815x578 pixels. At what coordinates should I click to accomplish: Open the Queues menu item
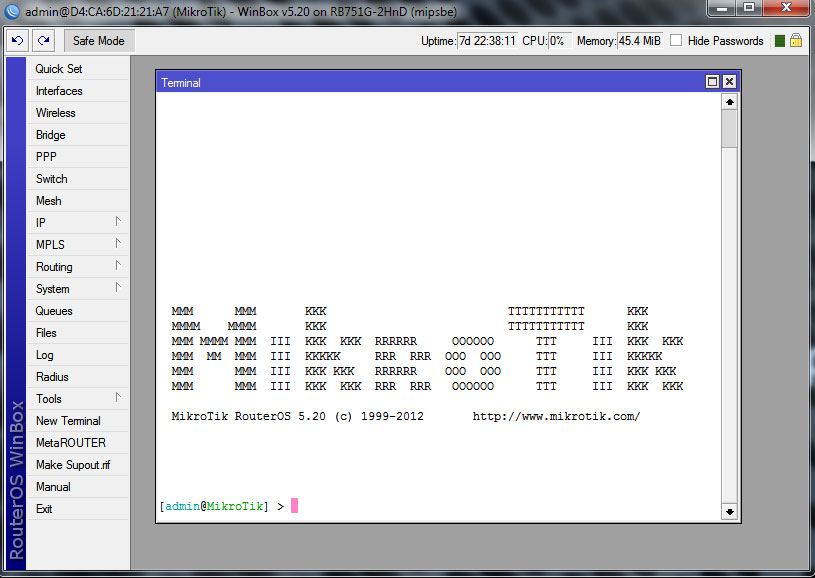[x=77, y=311]
